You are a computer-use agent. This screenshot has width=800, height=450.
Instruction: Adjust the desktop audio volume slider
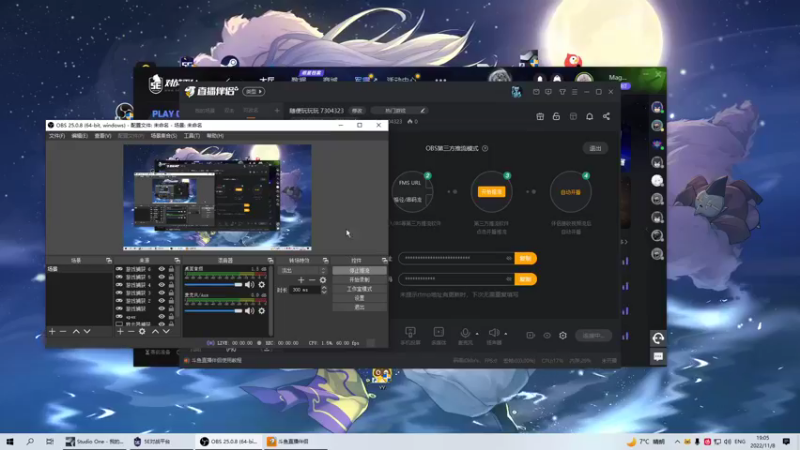[x=214, y=285]
